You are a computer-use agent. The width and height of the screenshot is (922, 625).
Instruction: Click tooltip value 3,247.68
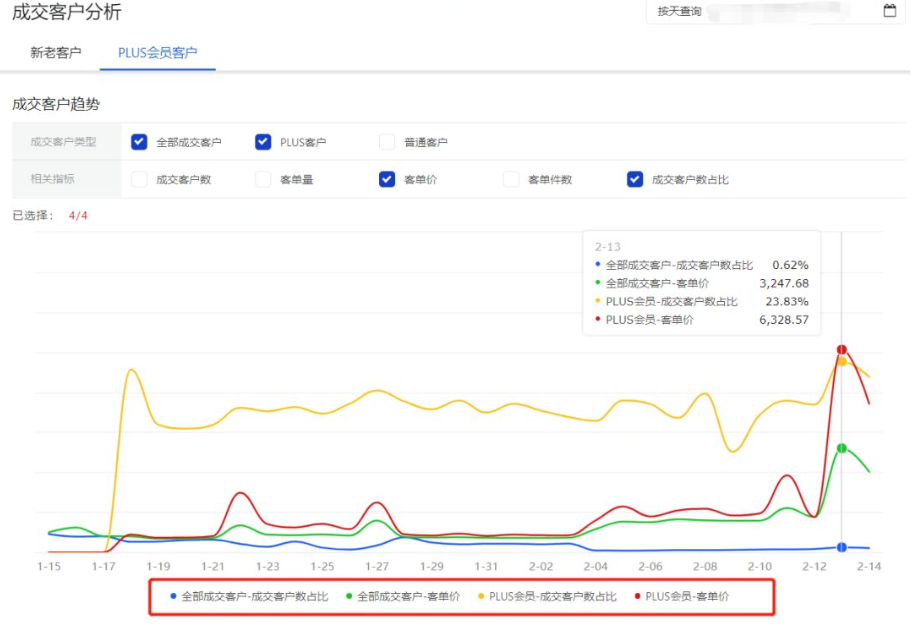point(784,283)
